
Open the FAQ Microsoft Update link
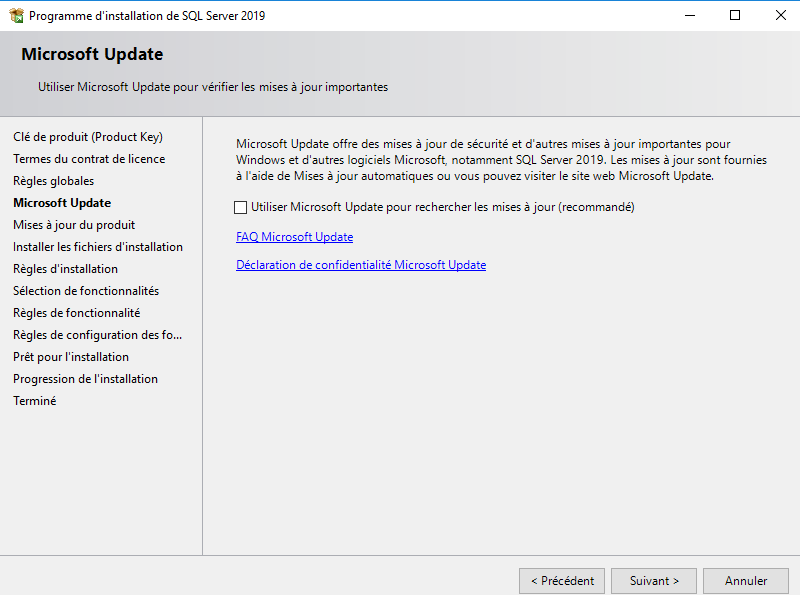(294, 237)
